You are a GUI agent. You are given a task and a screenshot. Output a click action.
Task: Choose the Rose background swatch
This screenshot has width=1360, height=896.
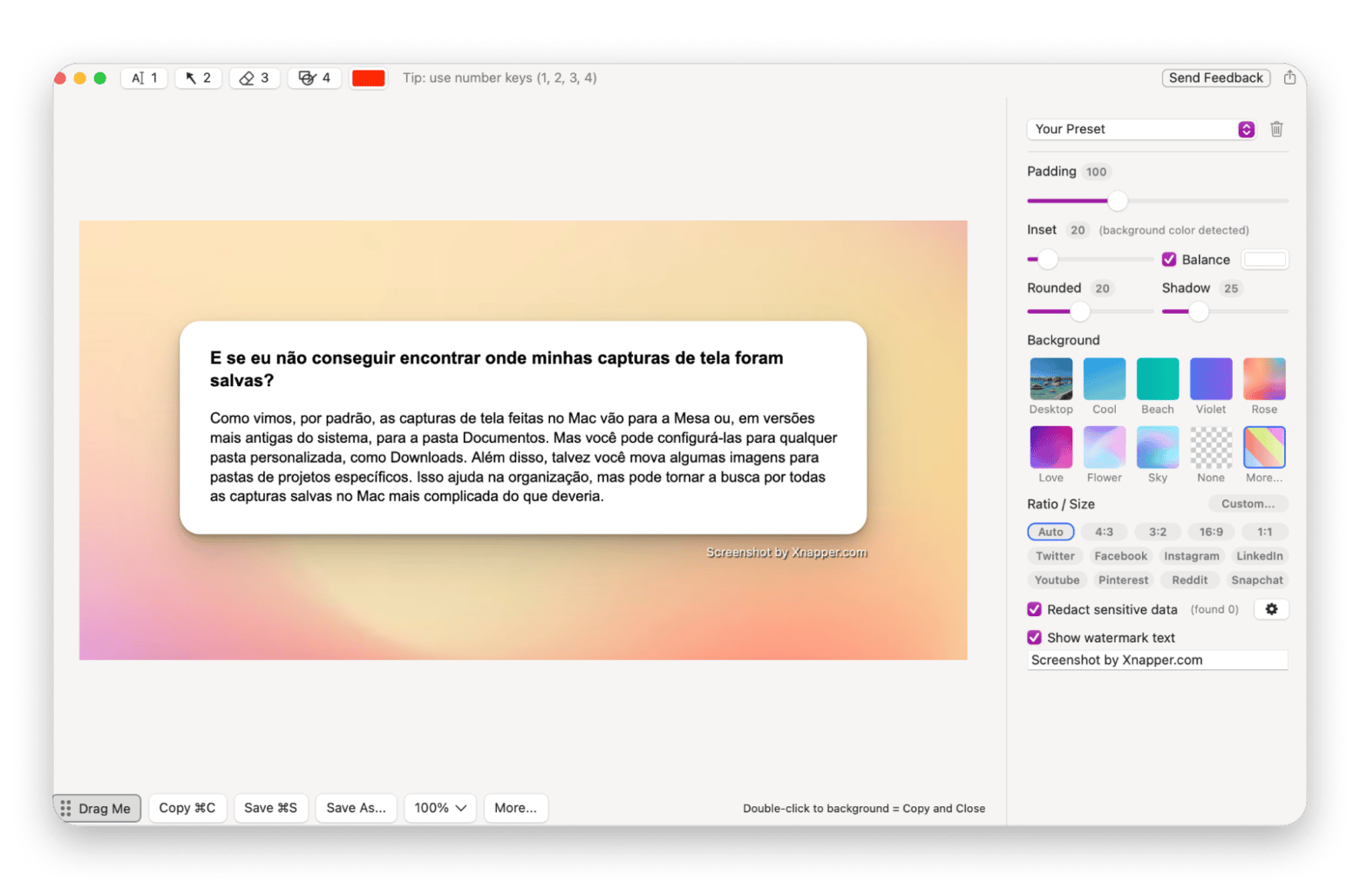1264,378
